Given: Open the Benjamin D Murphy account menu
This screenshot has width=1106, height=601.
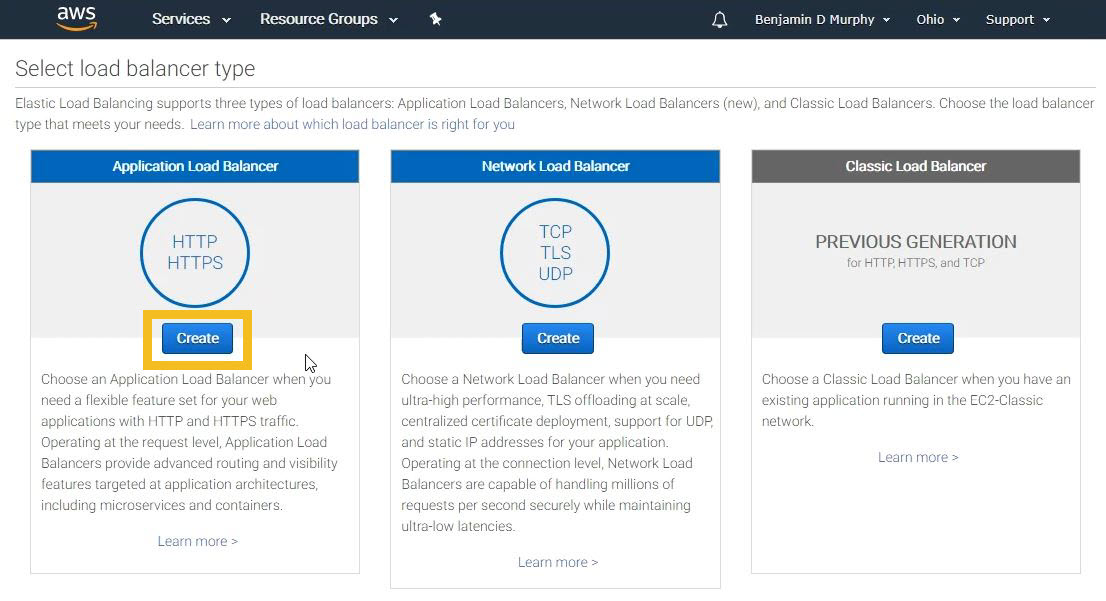Looking at the screenshot, I should point(822,20).
